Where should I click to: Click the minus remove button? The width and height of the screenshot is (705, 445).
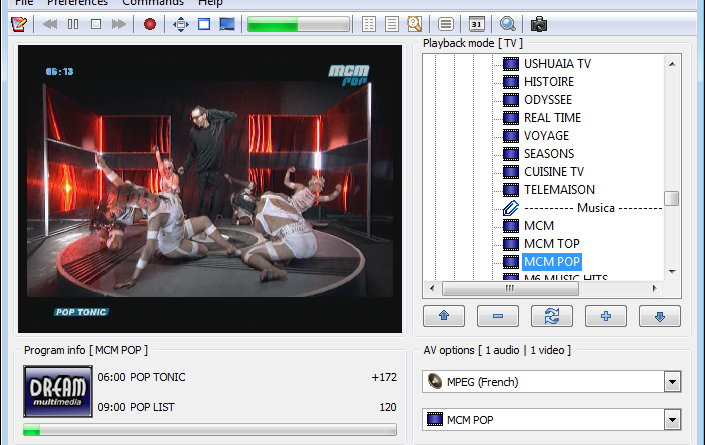click(x=498, y=316)
